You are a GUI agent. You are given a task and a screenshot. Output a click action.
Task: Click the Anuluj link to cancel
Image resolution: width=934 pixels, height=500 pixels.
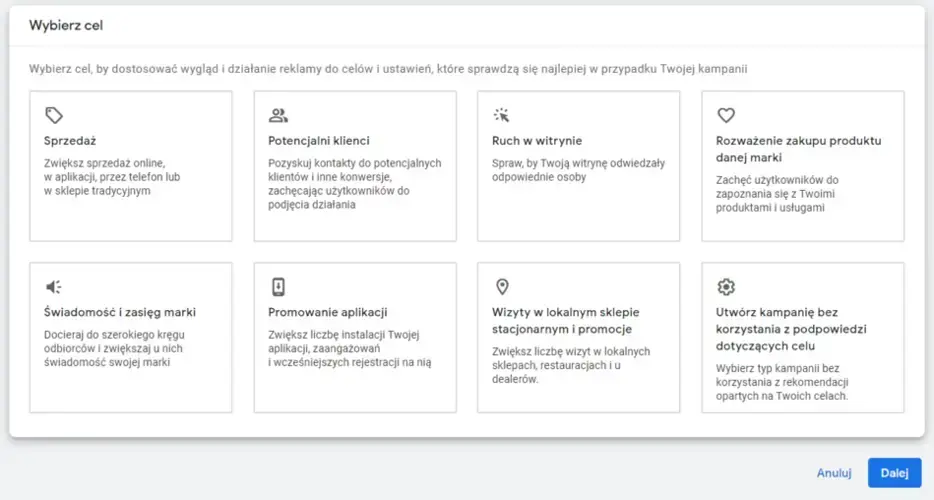pyautogui.click(x=833, y=473)
